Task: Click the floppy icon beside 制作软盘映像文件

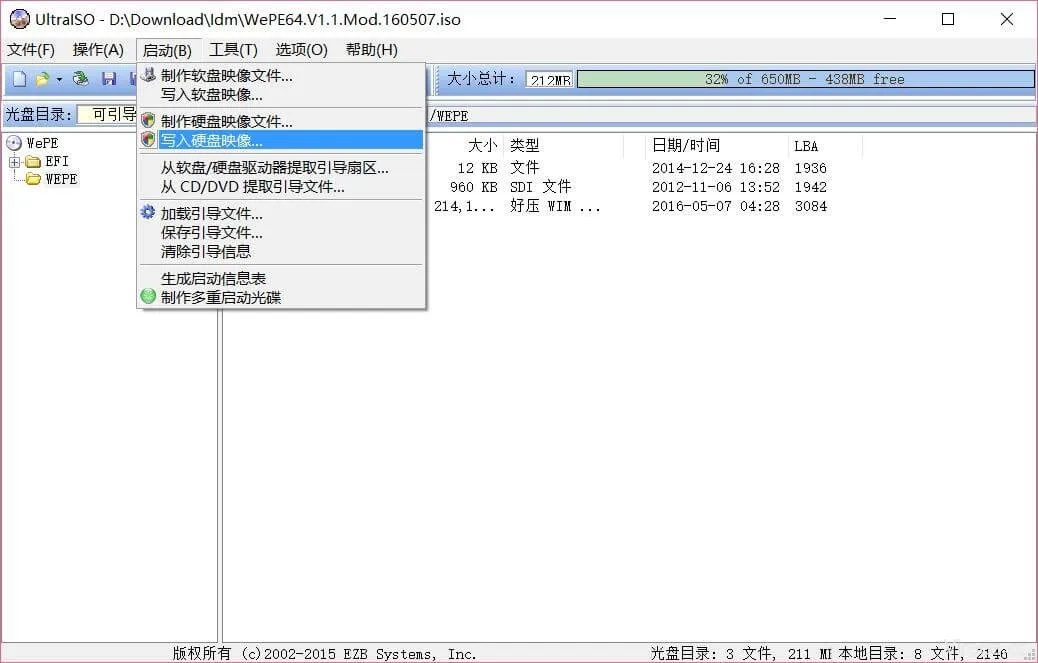Action: tap(148, 75)
